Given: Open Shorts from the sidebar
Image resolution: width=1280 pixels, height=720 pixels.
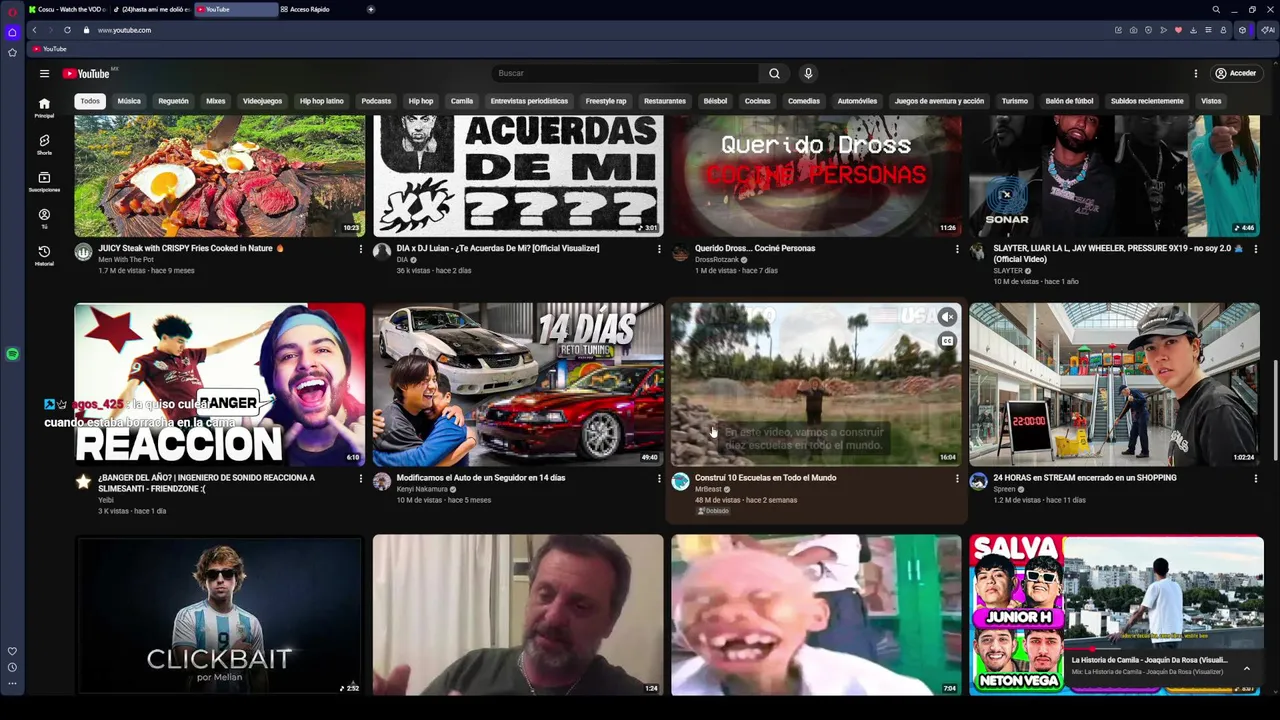Looking at the screenshot, I should pyautogui.click(x=44, y=144).
